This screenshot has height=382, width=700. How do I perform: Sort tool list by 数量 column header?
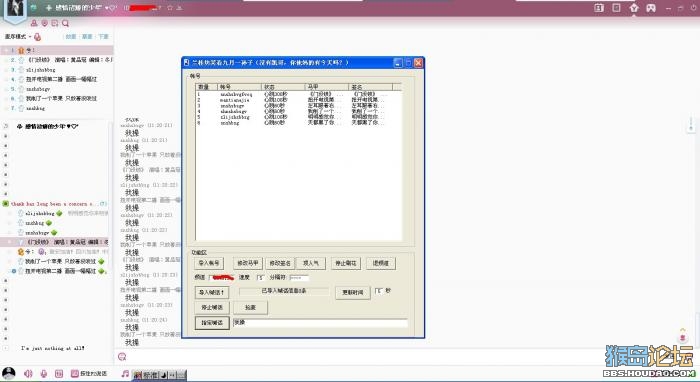click(x=206, y=87)
